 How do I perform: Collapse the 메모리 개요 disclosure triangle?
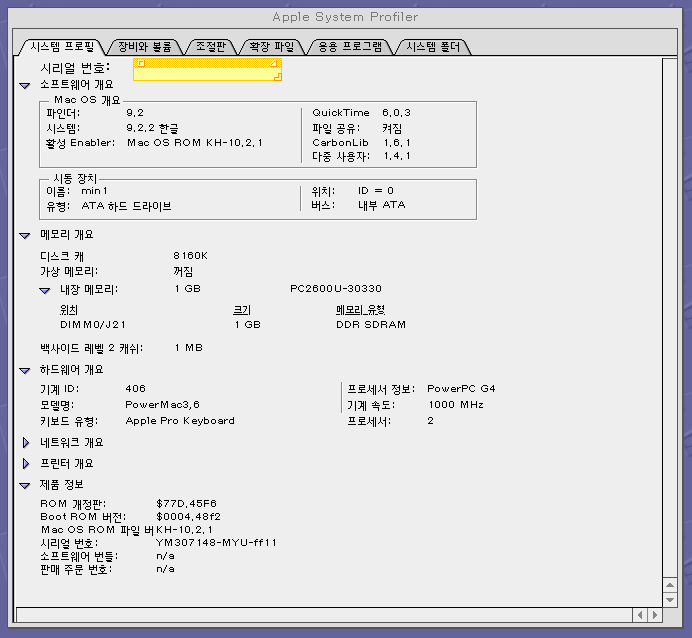[24, 235]
